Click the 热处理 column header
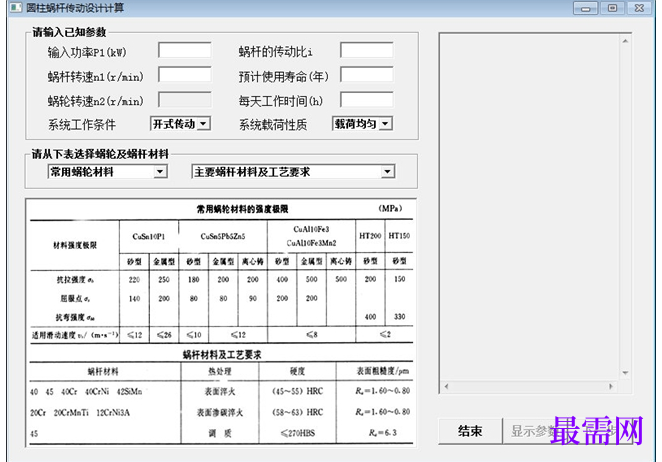This screenshot has width=662, height=462. [x=220, y=371]
